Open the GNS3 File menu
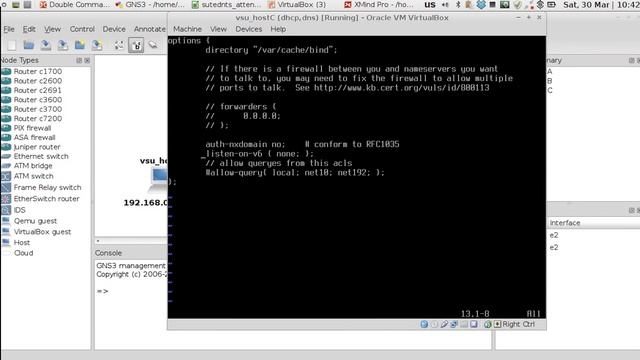 point(9,29)
